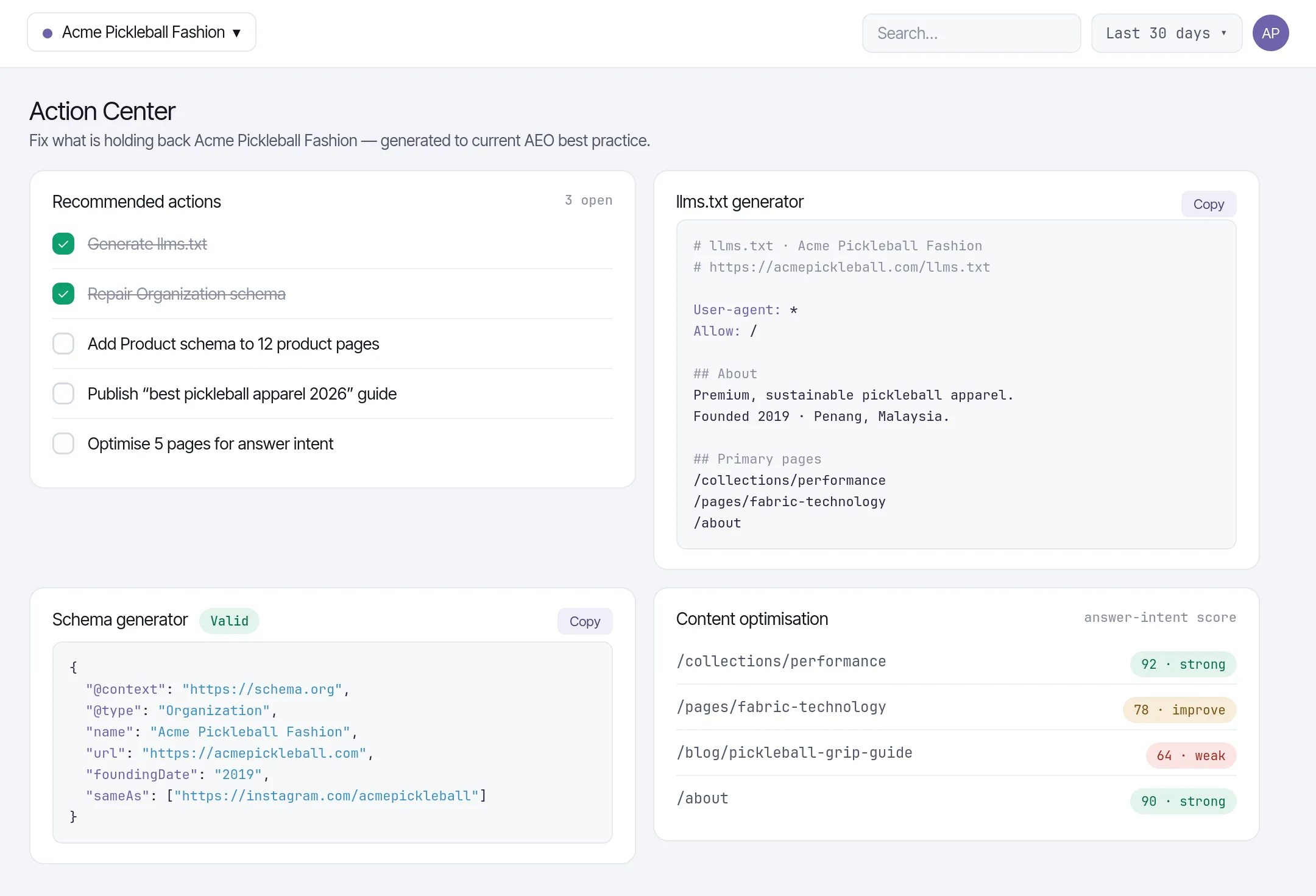Click the "@type": "Organization" line in schema

pyautogui.click(x=182, y=710)
